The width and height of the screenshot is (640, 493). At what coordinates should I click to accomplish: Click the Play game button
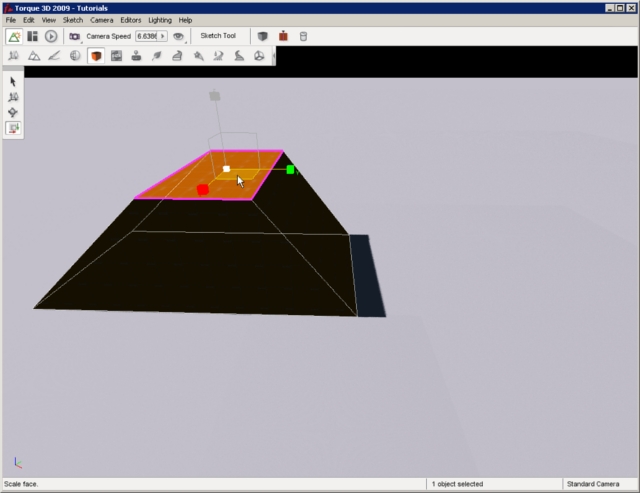(51, 36)
